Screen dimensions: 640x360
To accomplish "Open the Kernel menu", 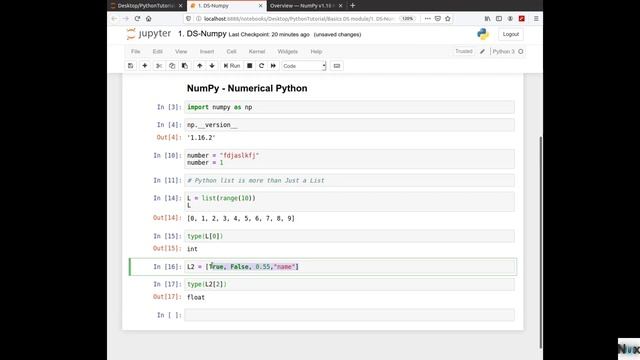I will tap(257, 51).
